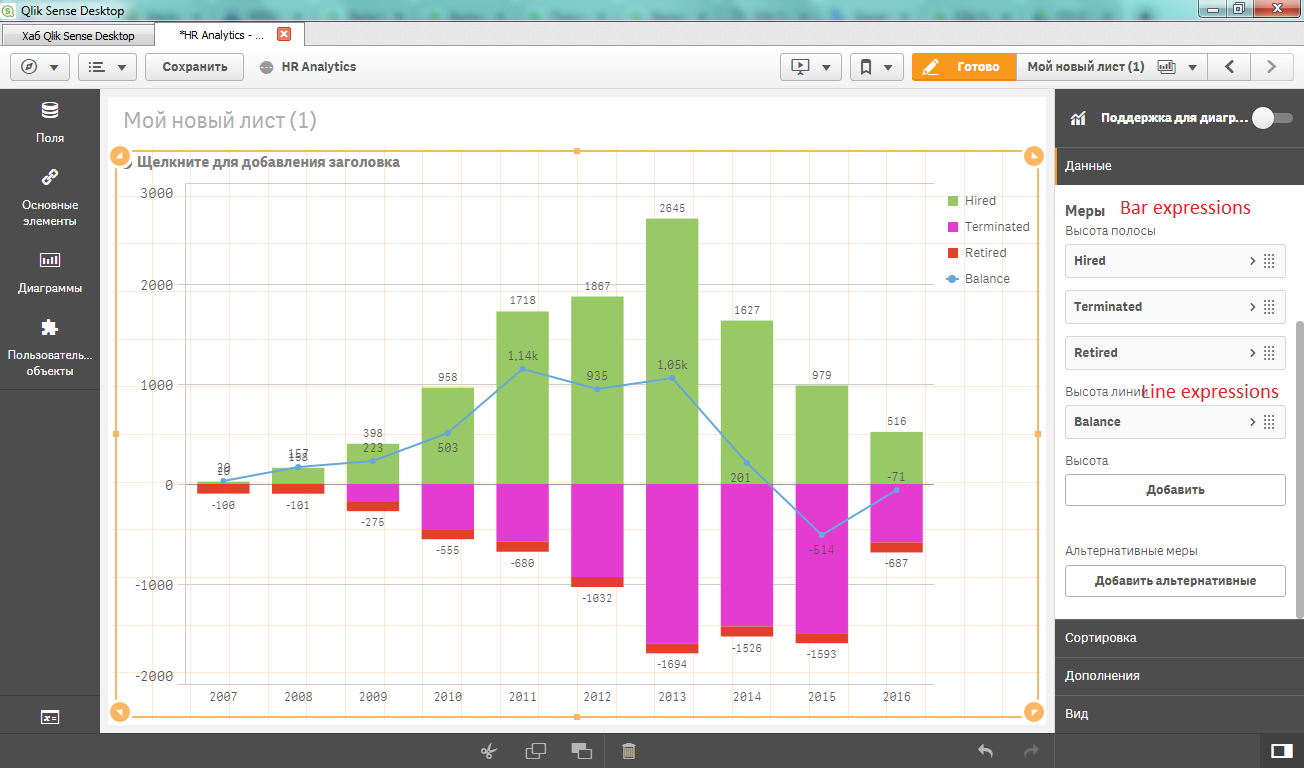Image resolution: width=1304 pixels, height=768 pixels.
Task: Click the scissors cut icon
Action: 488,751
